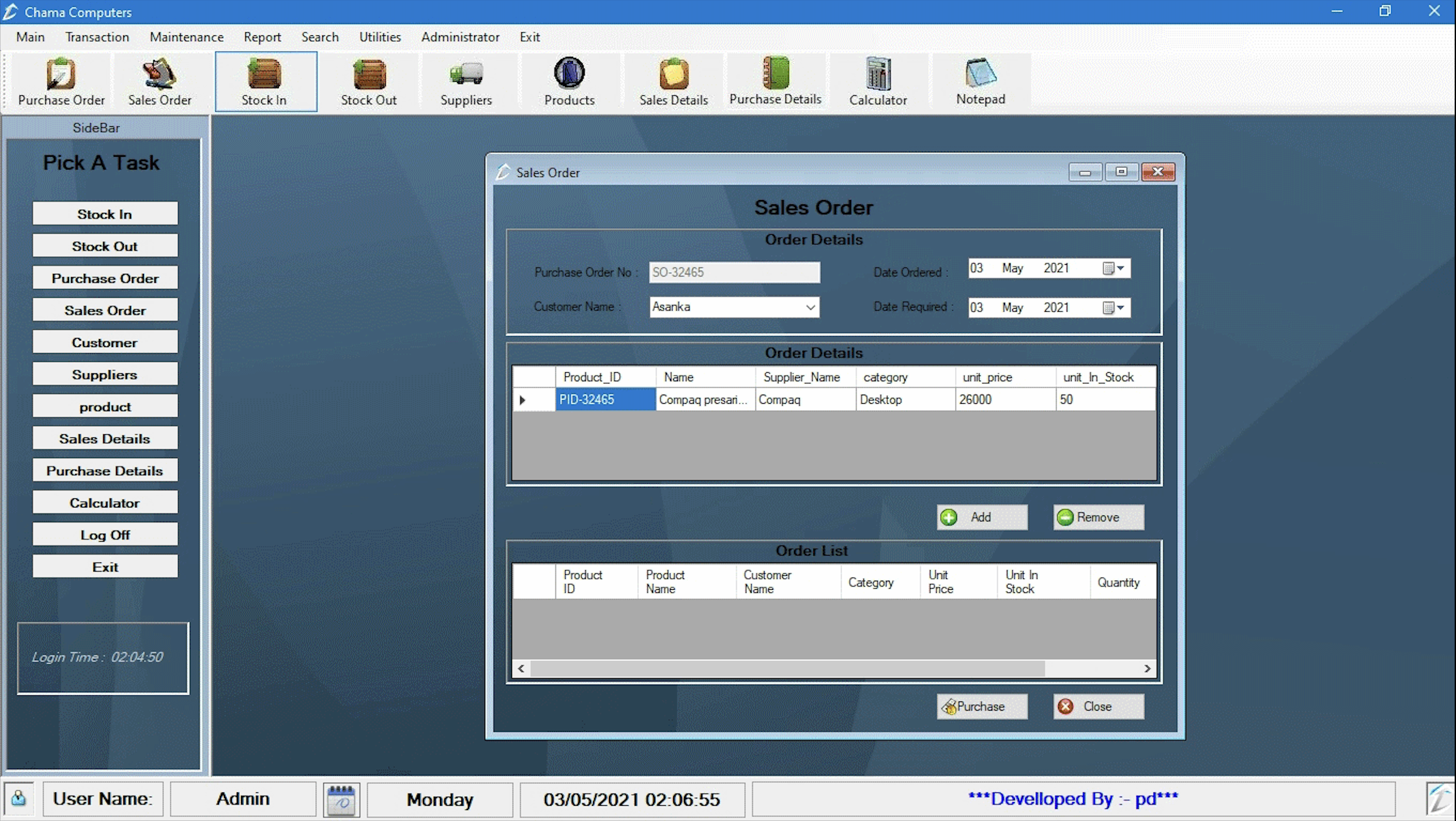This screenshot has height=821, width=1456.
Task: Open the Sales Details toolbar icon
Action: 674,82
